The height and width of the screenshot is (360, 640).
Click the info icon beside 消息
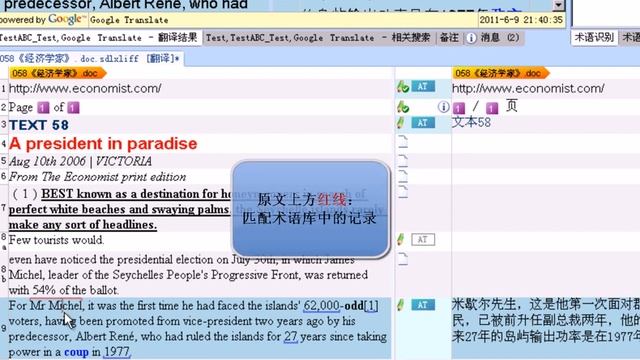tap(471, 38)
